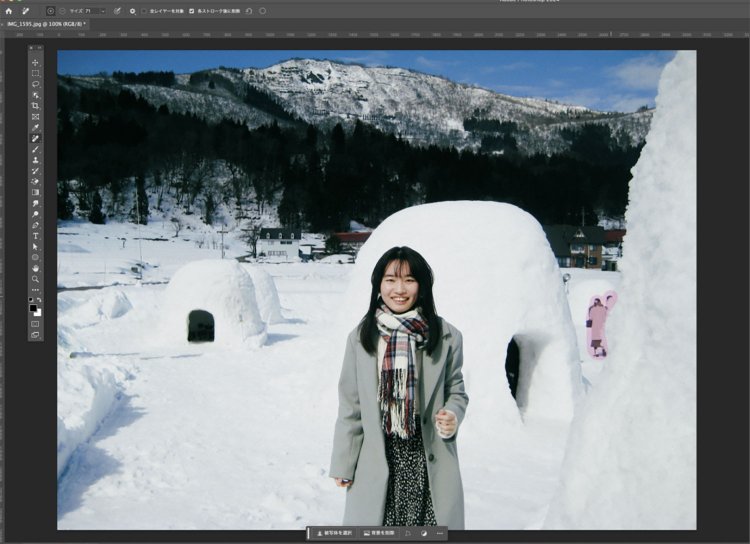Image resolution: width=750 pixels, height=544 pixels.
Task: Click Select Subject in contextual task bar
Action: [334, 533]
